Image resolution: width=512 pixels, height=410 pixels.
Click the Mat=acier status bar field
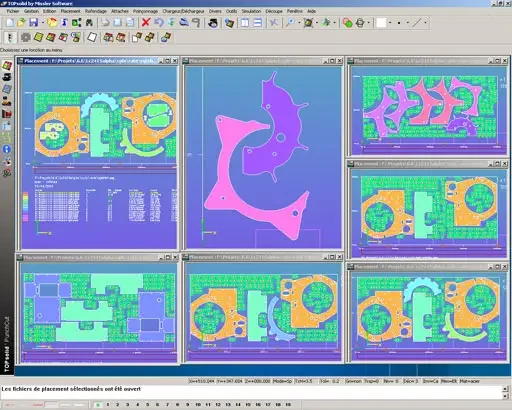[x=470, y=381]
